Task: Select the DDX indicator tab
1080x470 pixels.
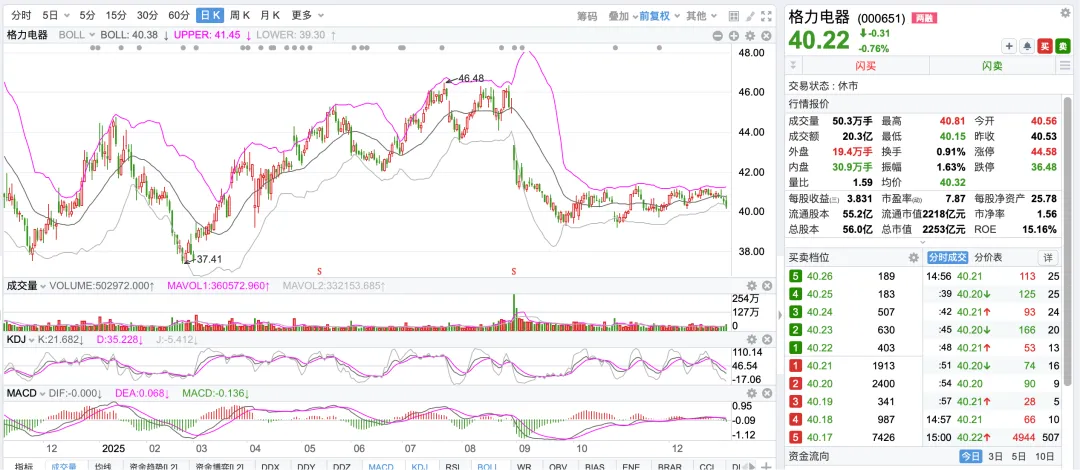Action: point(271,465)
